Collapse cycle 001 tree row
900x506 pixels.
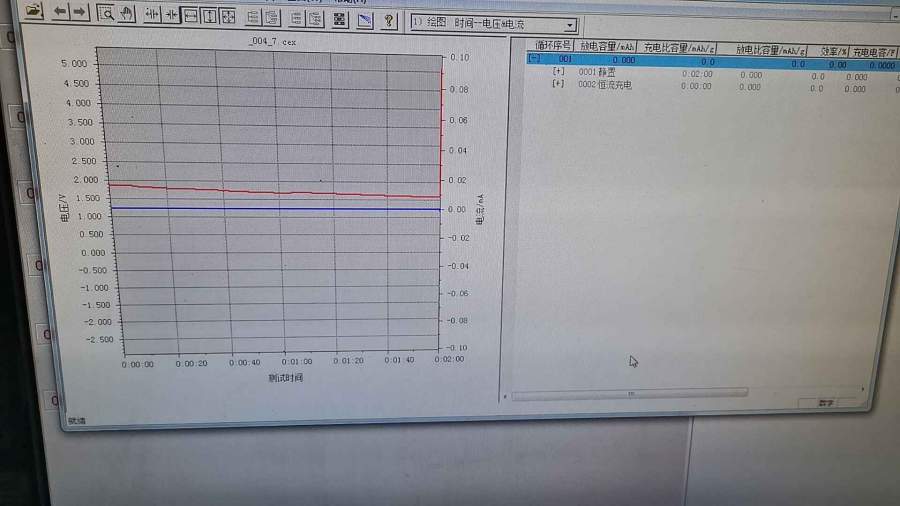(534, 58)
